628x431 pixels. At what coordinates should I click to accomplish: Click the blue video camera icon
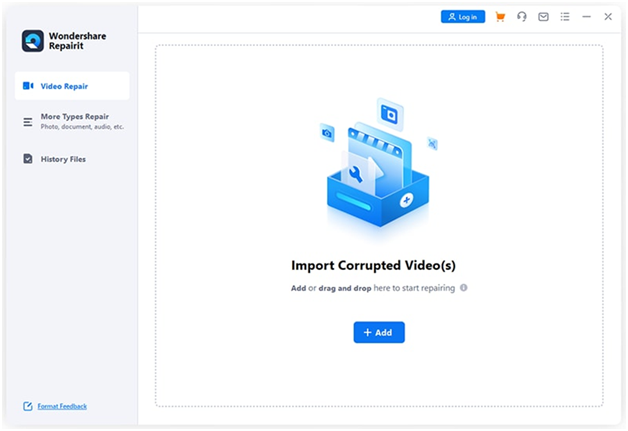point(28,86)
